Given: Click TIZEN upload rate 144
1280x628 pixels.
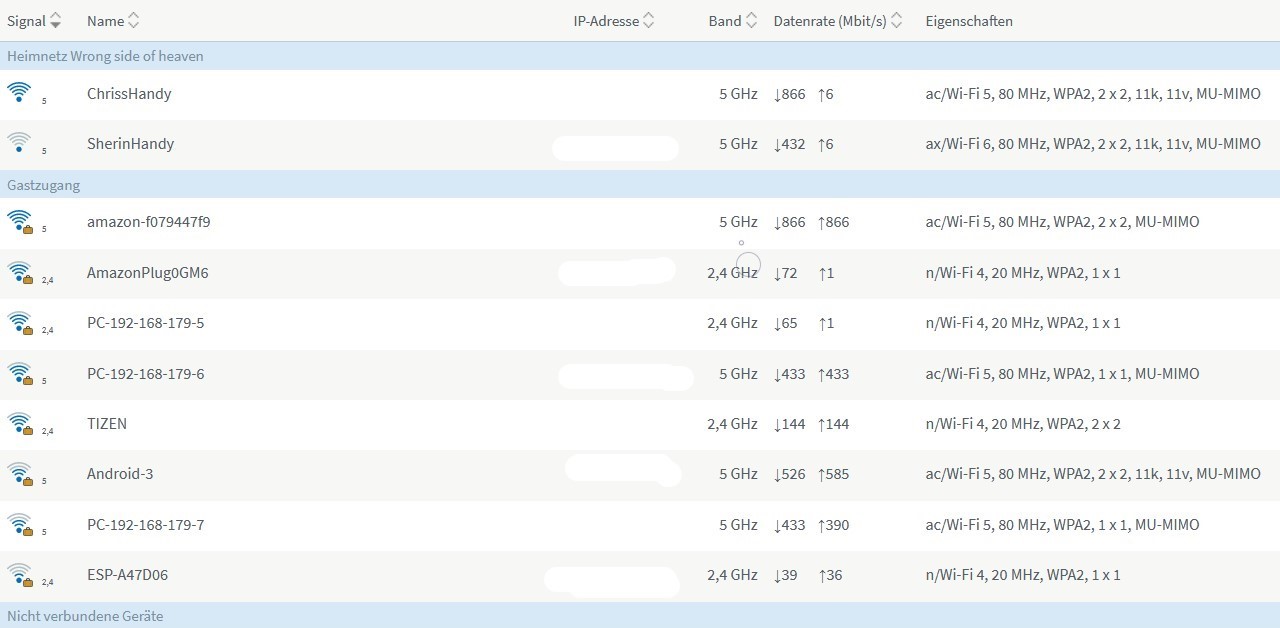Looking at the screenshot, I should [x=833, y=424].
